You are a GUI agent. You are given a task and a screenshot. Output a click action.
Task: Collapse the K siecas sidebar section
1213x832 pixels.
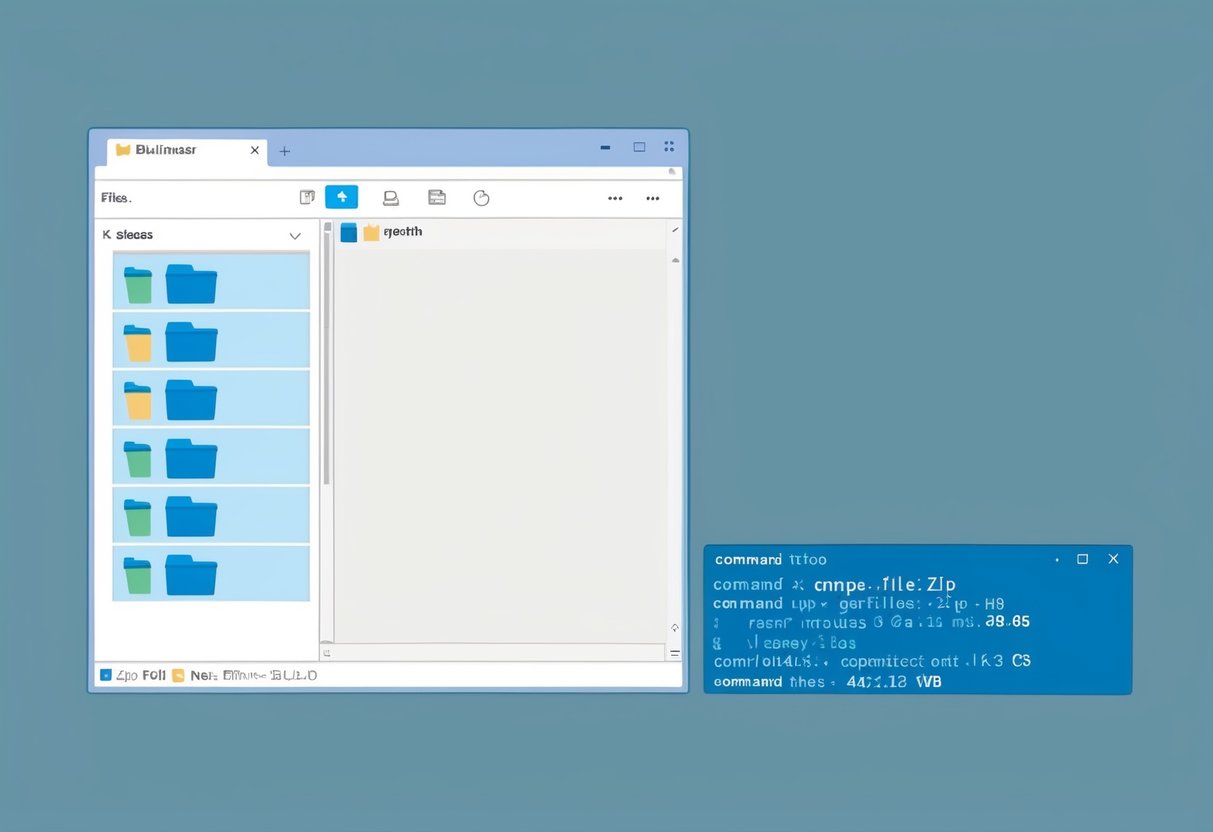click(295, 235)
